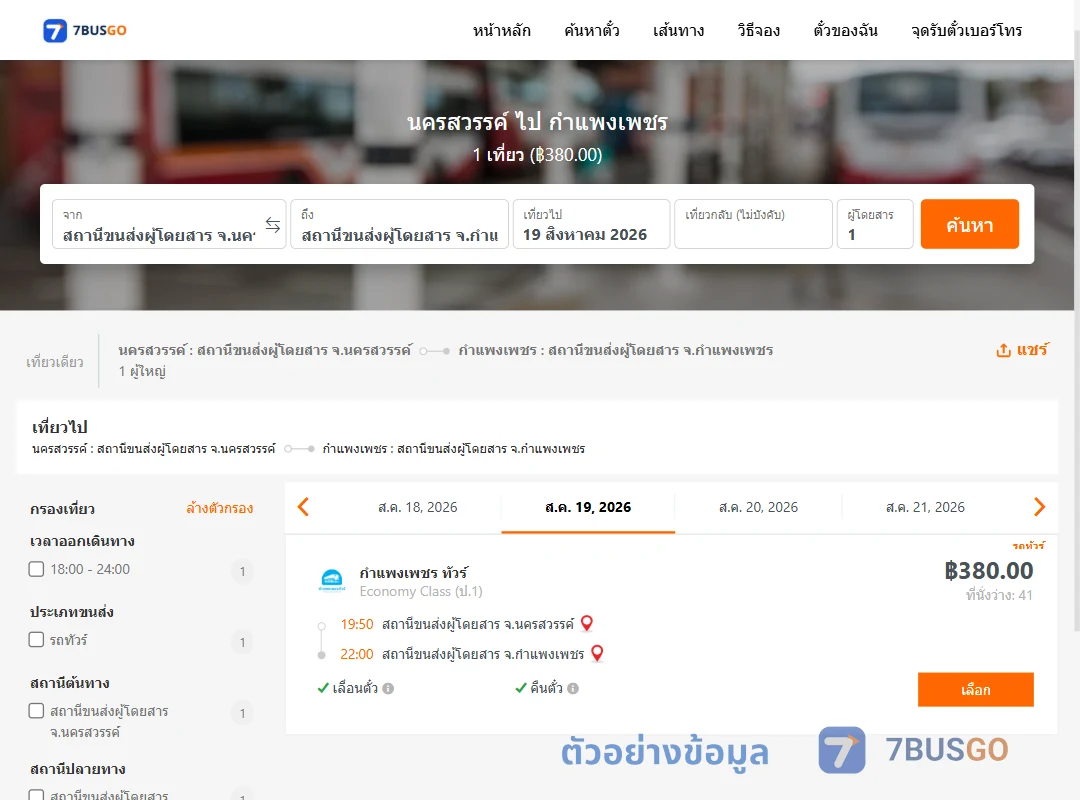
Task: Open map pin for Kamphaeng Phet arrival station
Action: tap(597, 653)
